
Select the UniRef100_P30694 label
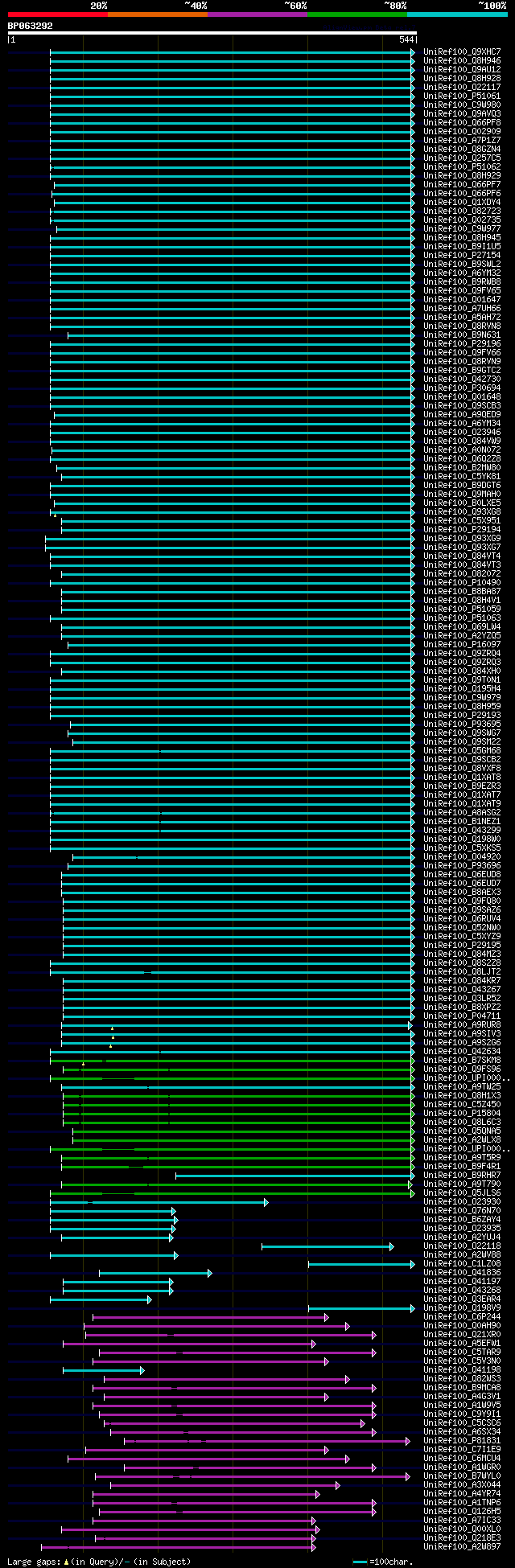[x=462, y=388]
